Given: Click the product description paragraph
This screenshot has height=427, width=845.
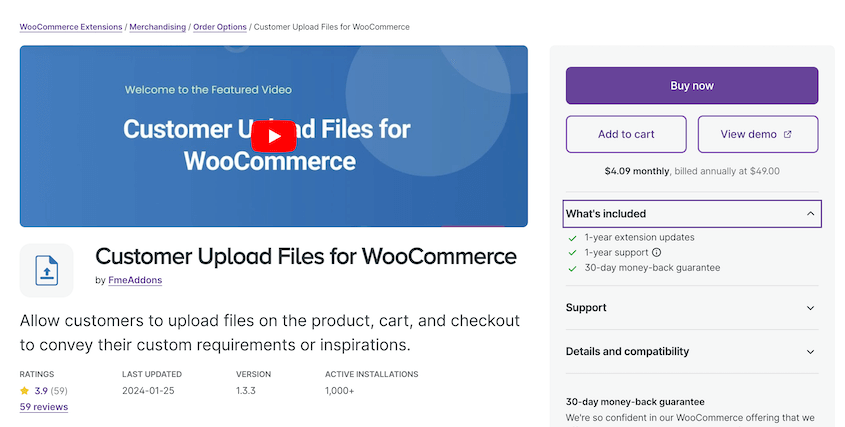Looking at the screenshot, I should pos(269,333).
